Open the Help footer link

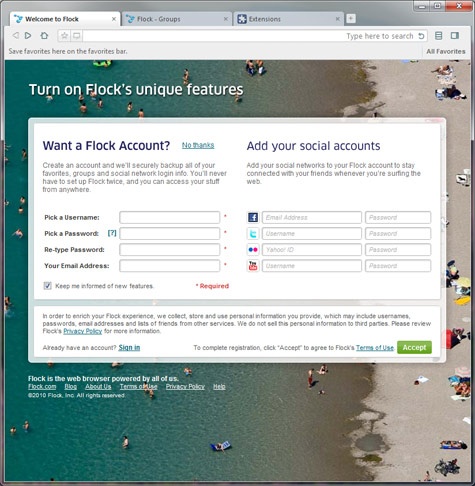tap(219, 387)
